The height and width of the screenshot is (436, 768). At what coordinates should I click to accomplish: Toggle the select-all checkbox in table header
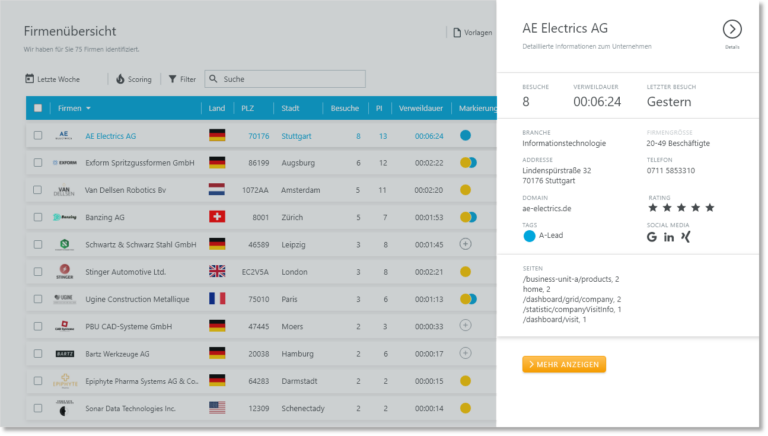(x=38, y=108)
